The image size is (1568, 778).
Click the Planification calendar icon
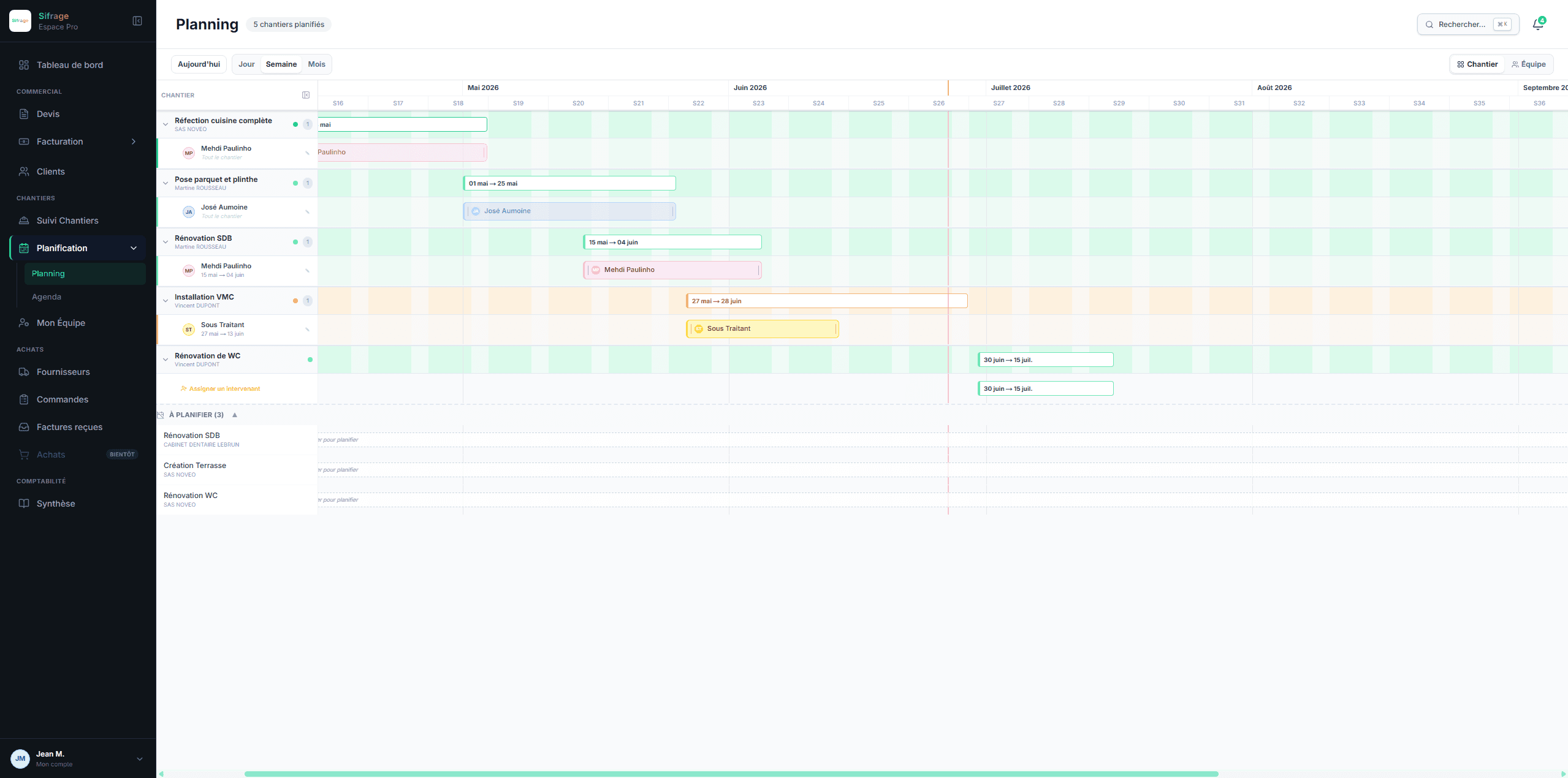(x=24, y=248)
